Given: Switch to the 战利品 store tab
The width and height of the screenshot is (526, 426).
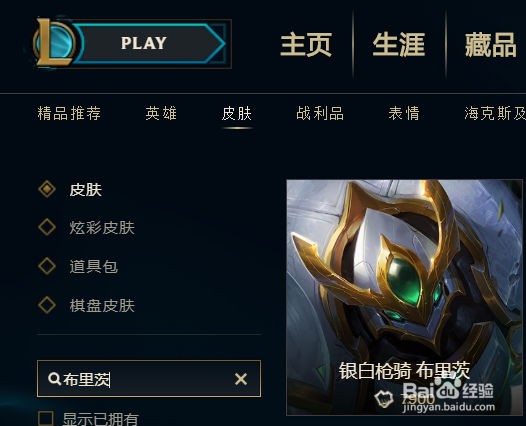Looking at the screenshot, I should tap(320, 113).
